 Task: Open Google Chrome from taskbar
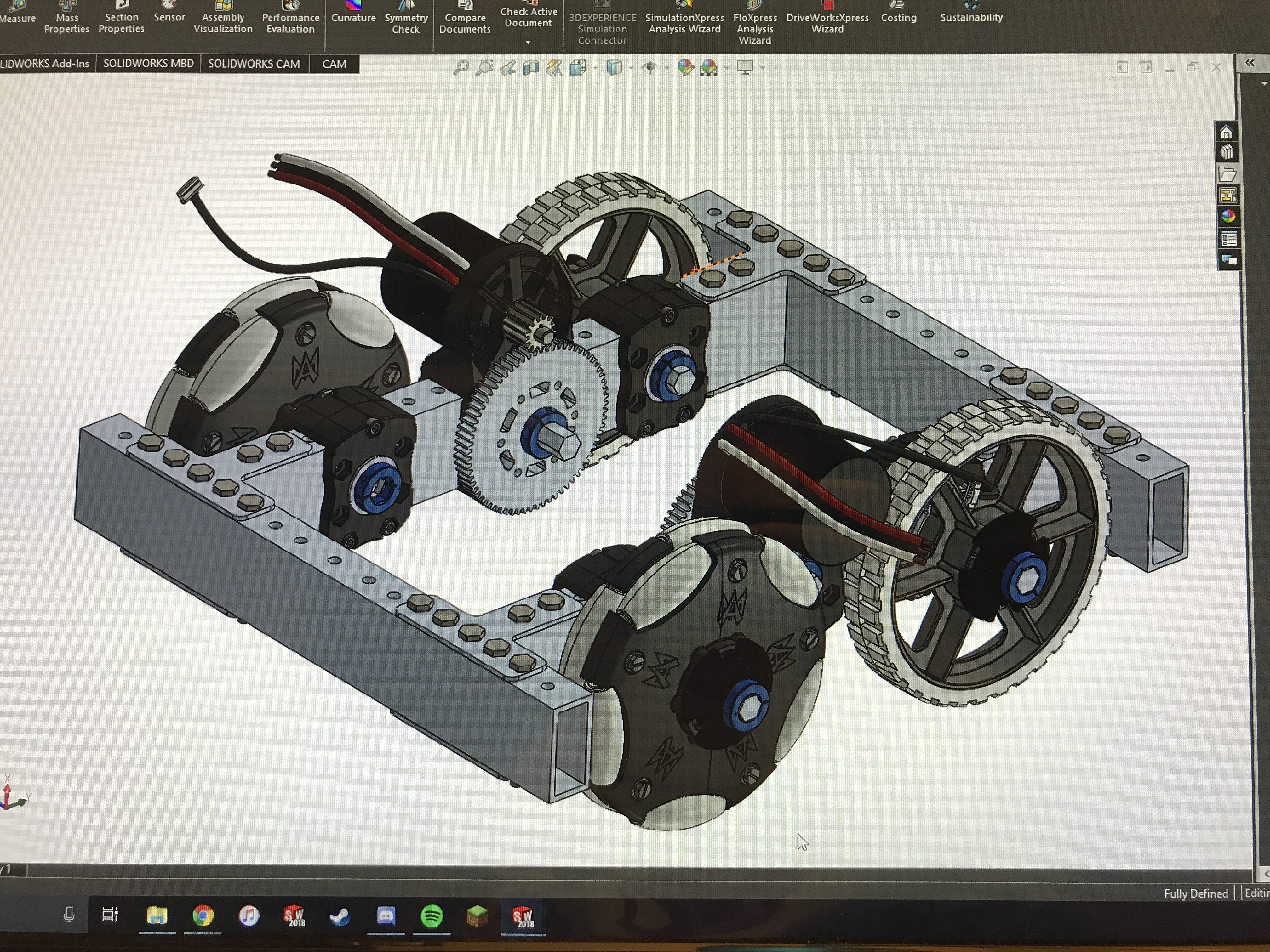pos(203,916)
